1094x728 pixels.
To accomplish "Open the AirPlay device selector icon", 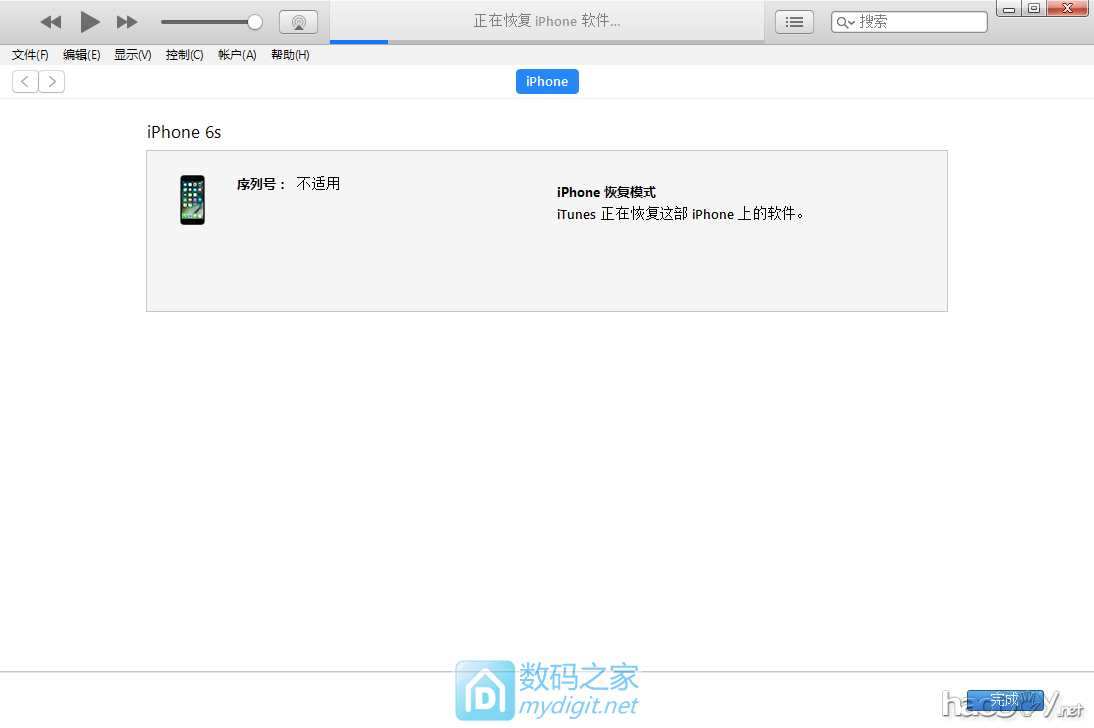I will point(298,21).
